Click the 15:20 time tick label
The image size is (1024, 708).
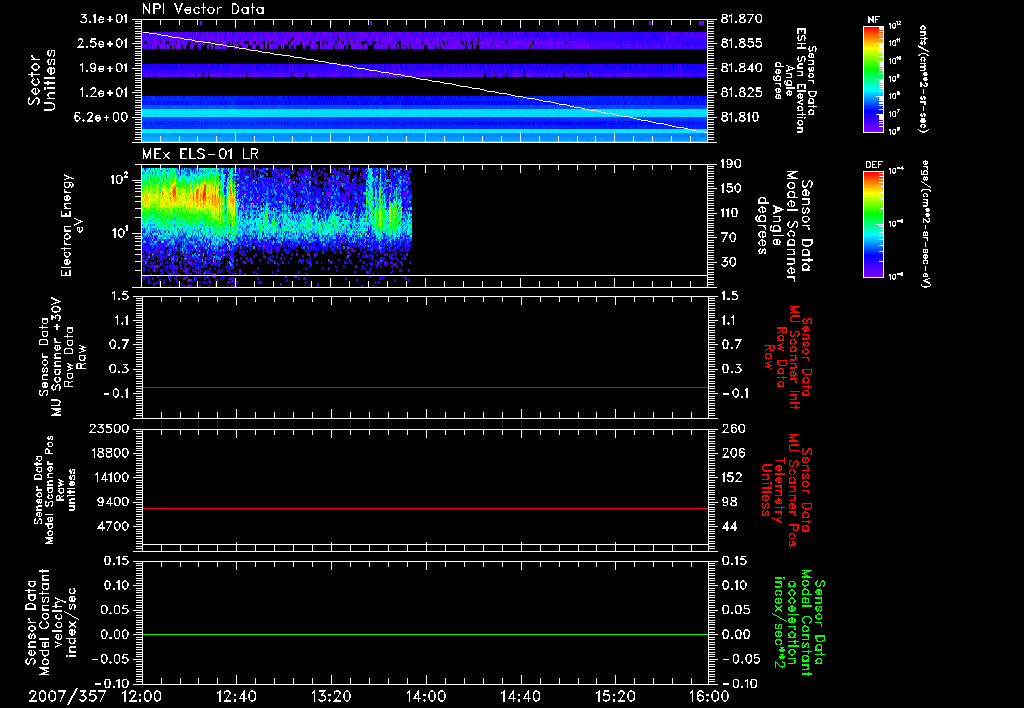tap(614, 696)
